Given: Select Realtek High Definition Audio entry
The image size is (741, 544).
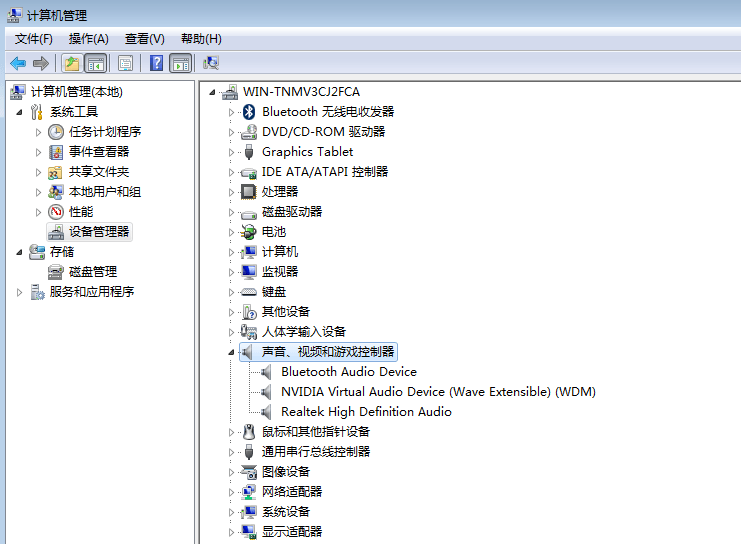Looking at the screenshot, I should point(366,412).
